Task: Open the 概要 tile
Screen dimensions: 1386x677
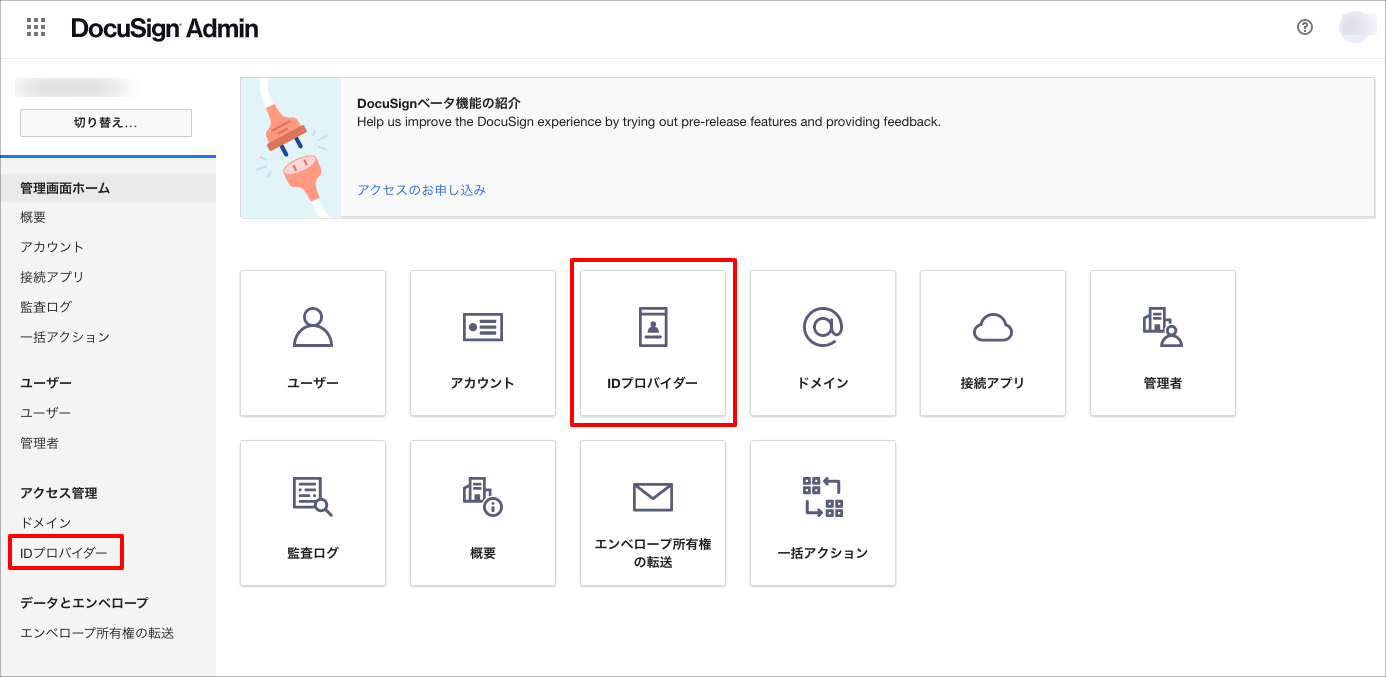Action: coord(483,513)
